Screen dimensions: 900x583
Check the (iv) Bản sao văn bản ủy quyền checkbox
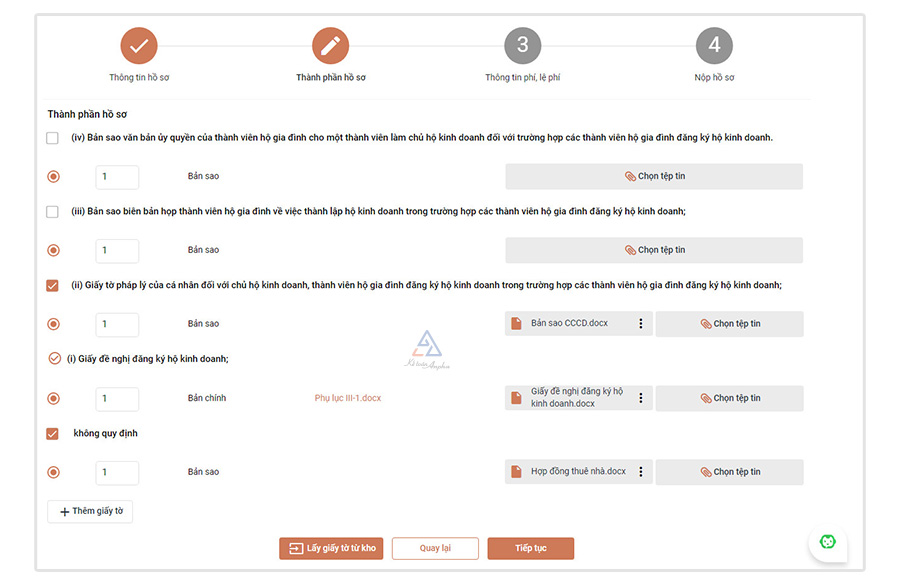pyautogui.click(x=53, y=138)
